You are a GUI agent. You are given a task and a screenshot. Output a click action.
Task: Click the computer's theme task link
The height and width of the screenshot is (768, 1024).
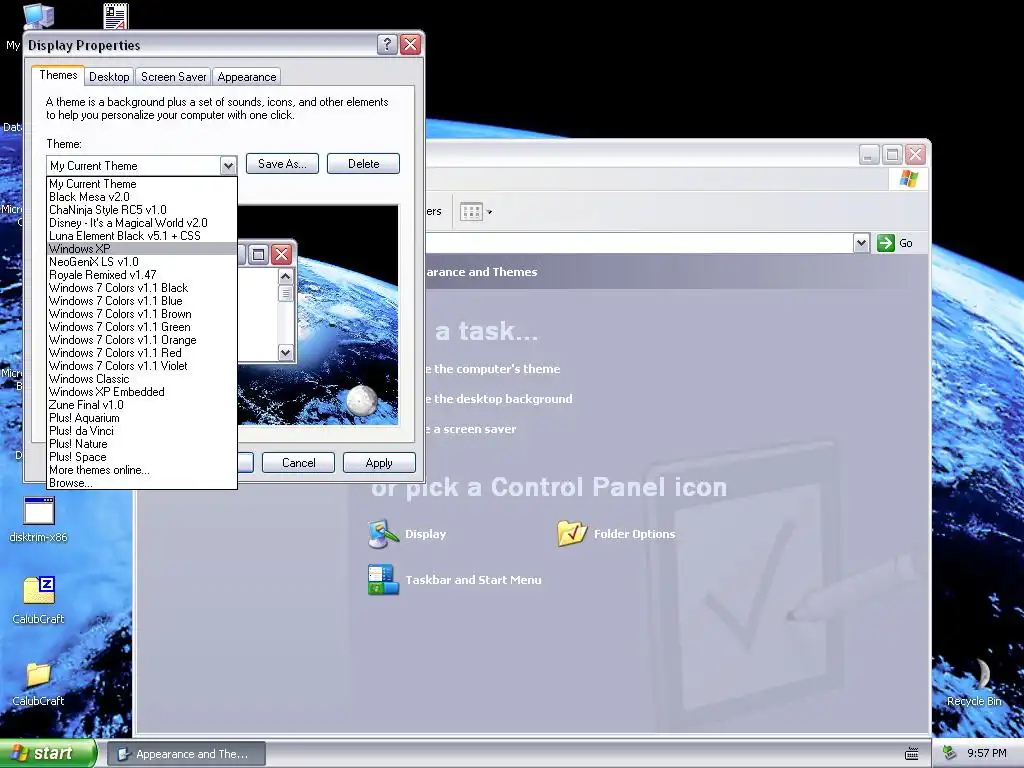pos(492,369)
